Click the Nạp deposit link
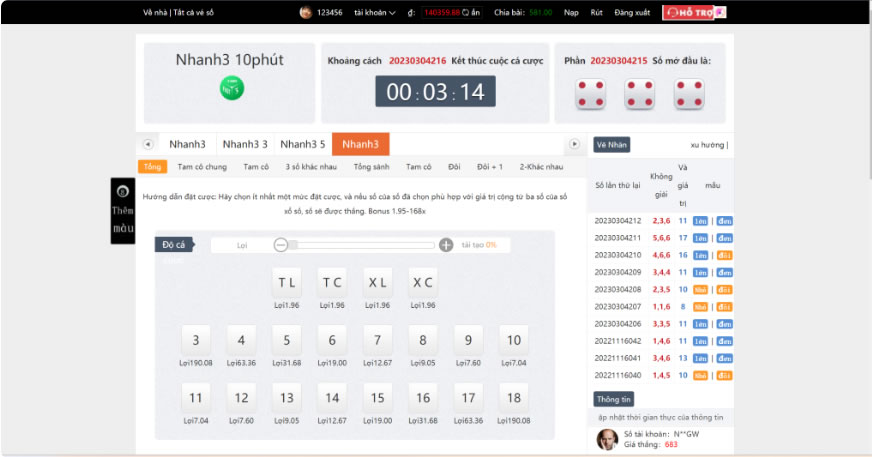872x457 pixels. [x=571, y=12]
